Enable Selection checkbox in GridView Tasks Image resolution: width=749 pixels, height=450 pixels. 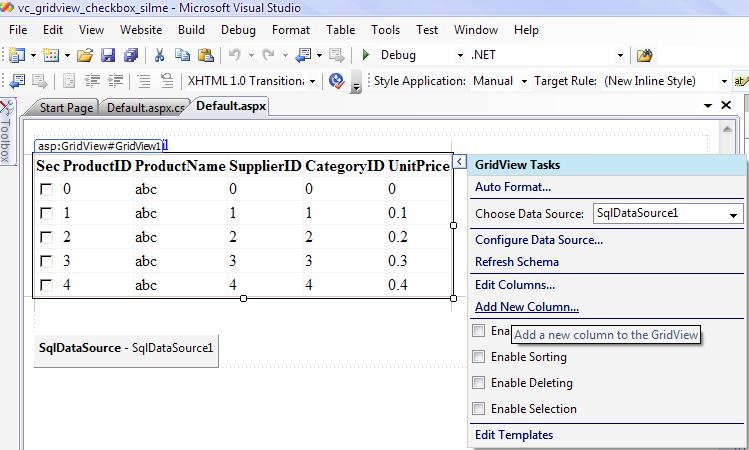click(x=479, y=408)
